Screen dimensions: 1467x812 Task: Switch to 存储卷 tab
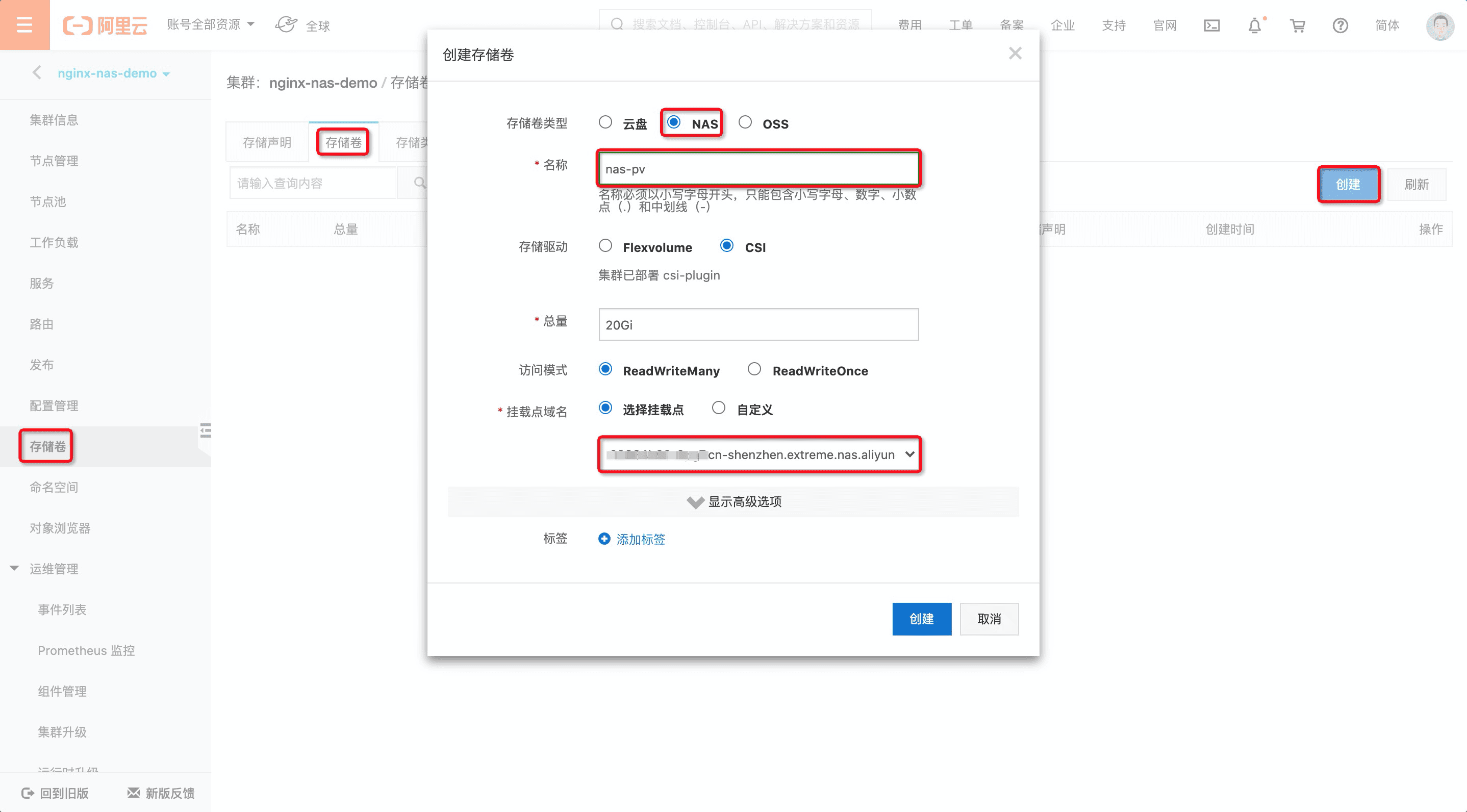pos(343,143)
